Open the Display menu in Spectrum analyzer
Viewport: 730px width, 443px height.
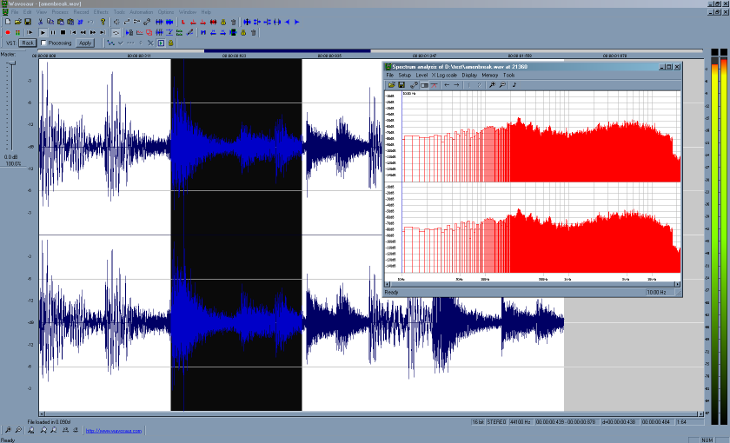pyautogui.click(x=469, y=76)
